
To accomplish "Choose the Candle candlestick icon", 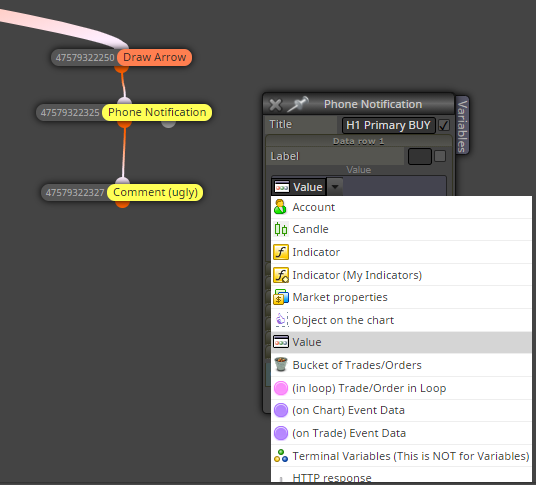I will coord(281,229).
